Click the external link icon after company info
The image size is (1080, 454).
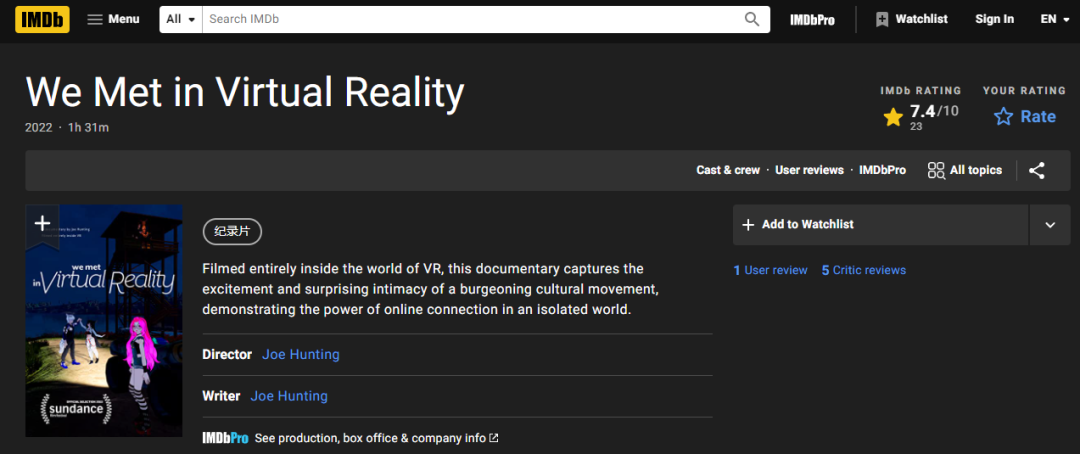tap(493, 438)
